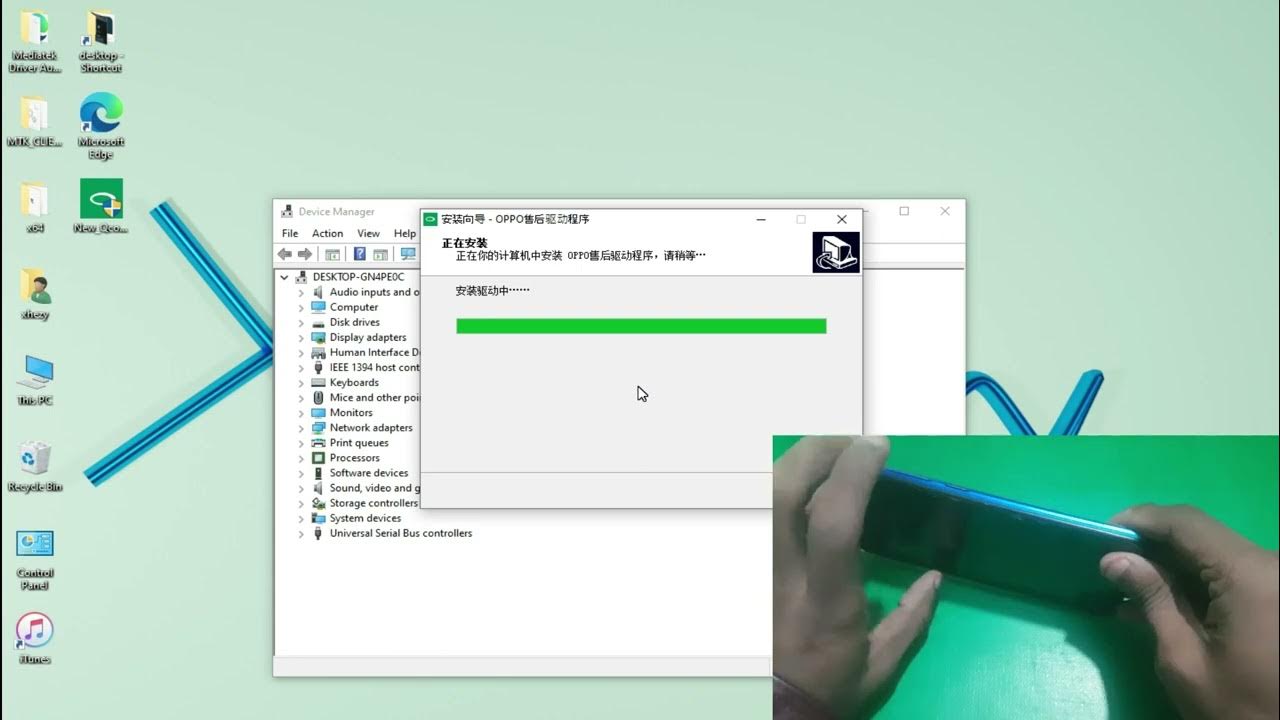Minimize the OPPO installer wizard window
1280x720 pixels.
coord(761,219)
